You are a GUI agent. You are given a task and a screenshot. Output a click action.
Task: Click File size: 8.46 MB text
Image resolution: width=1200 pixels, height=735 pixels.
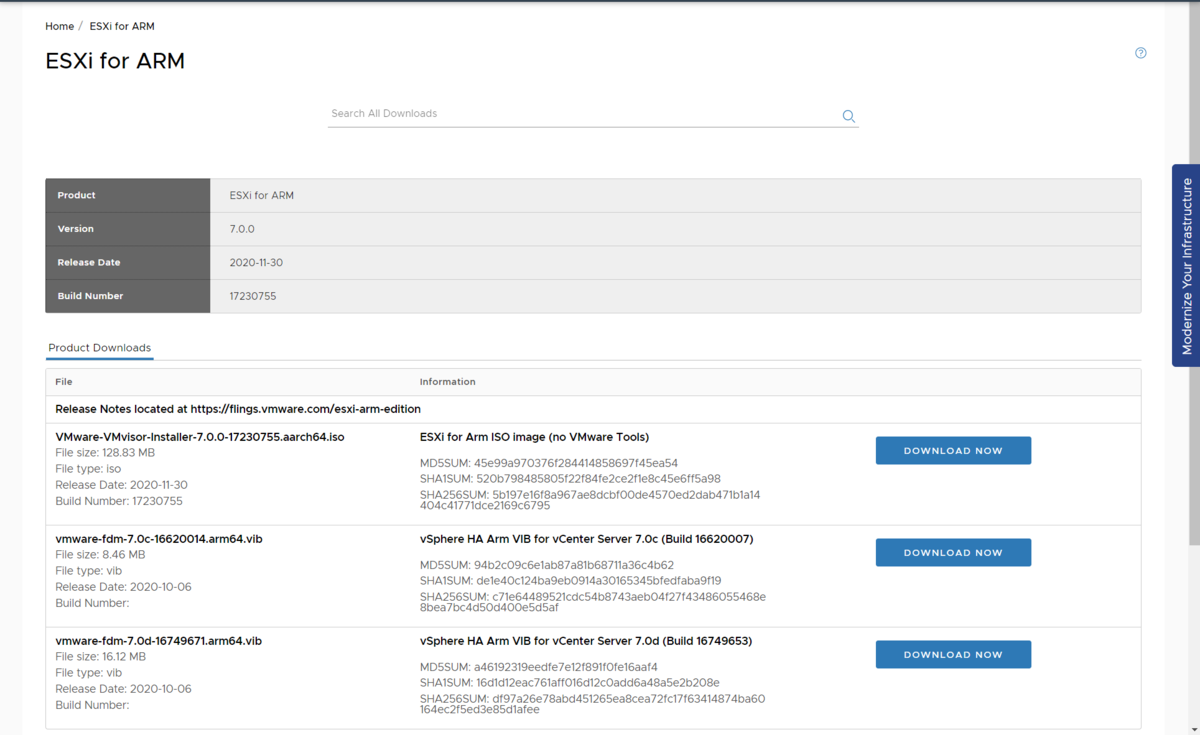pyautogui.click(x=100, y=555)
